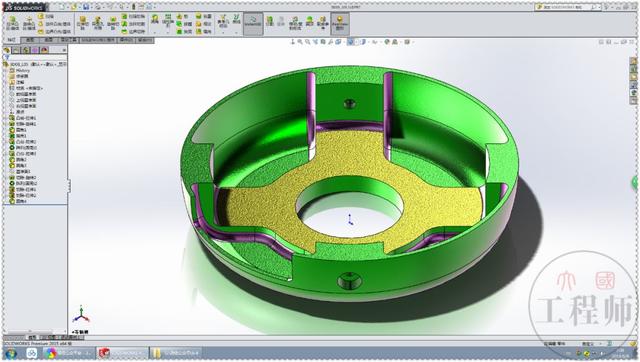Click the Windows Start button

coord(11,353)
